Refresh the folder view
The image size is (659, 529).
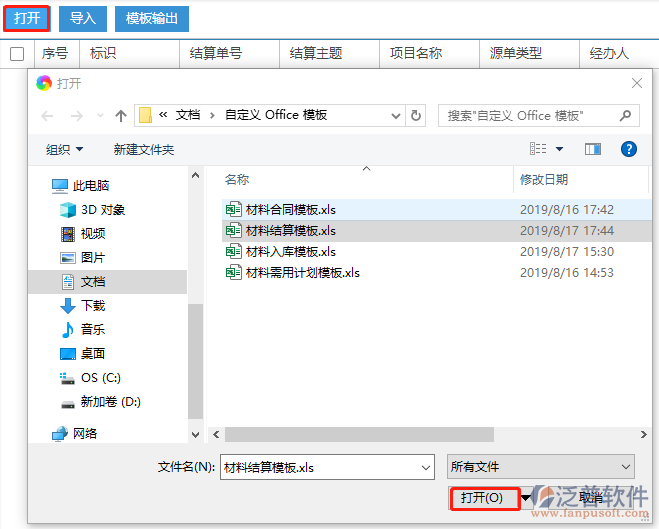(x=416, y=116)
